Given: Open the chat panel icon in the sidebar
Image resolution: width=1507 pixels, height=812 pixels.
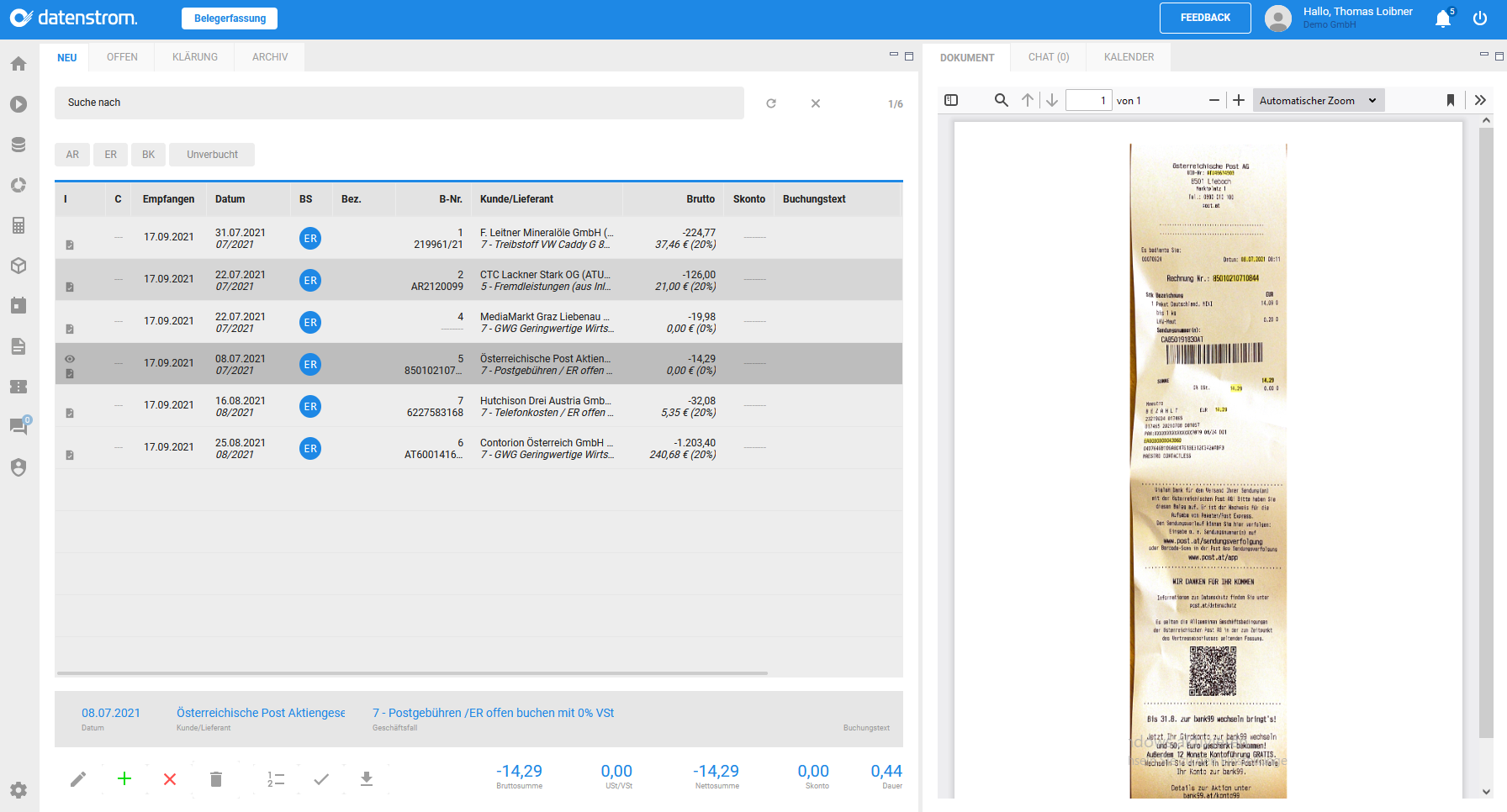Looking at the screenshot, I should (x=18, y=426).
